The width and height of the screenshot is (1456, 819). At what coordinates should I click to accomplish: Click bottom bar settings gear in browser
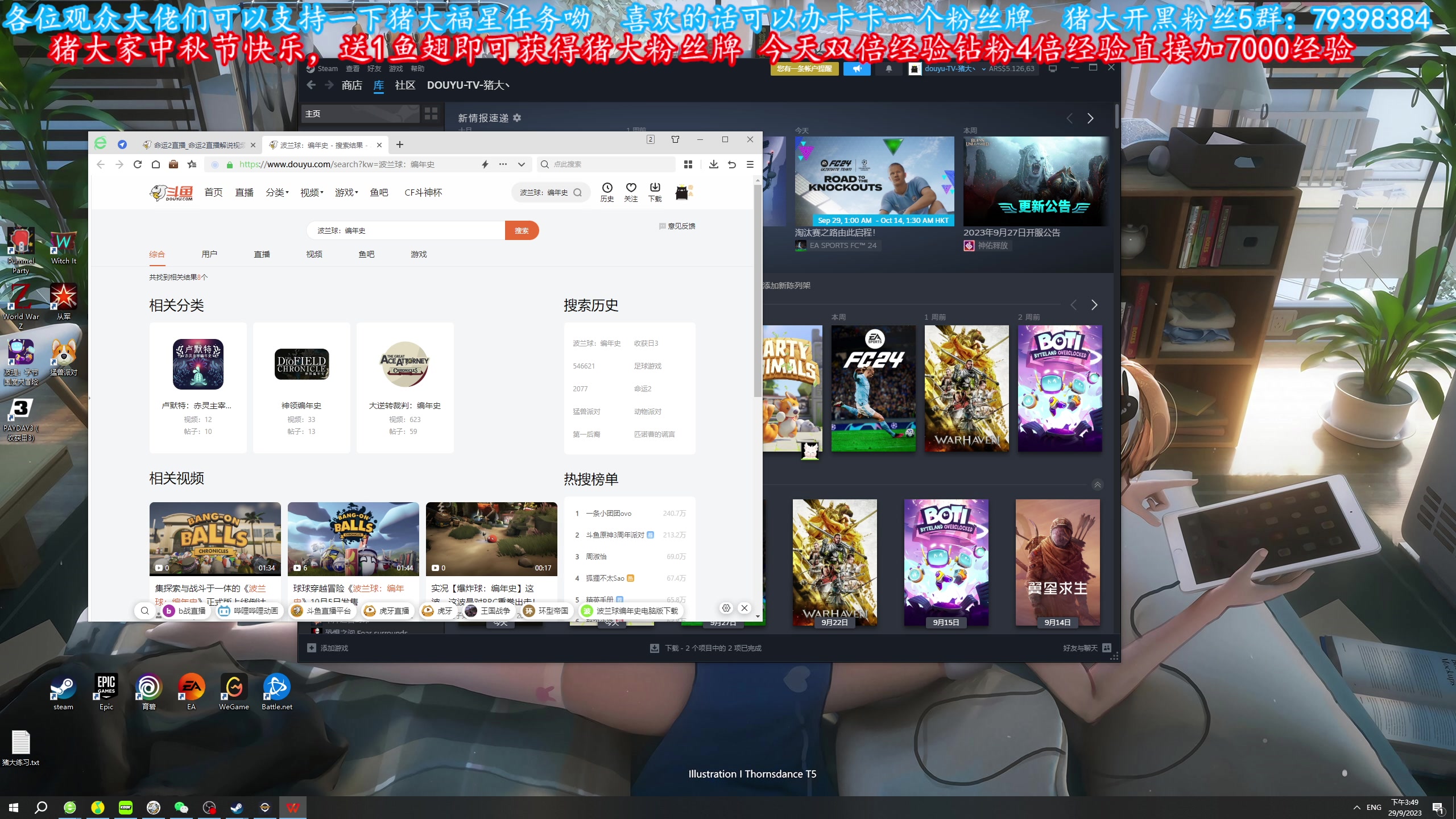pyautogui.click(x=726, y=608)
